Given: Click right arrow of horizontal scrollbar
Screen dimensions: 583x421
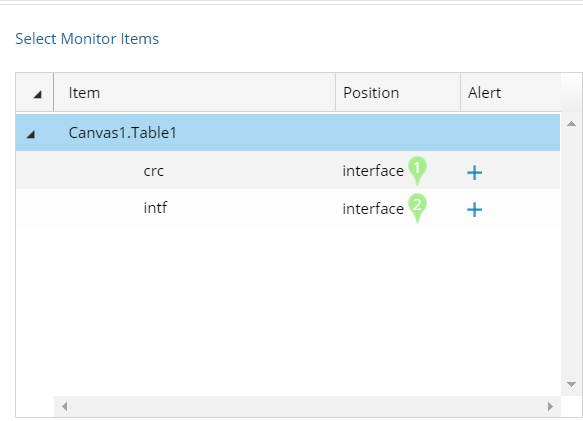Looking at the screenshot, I should [x=550, y=406].
